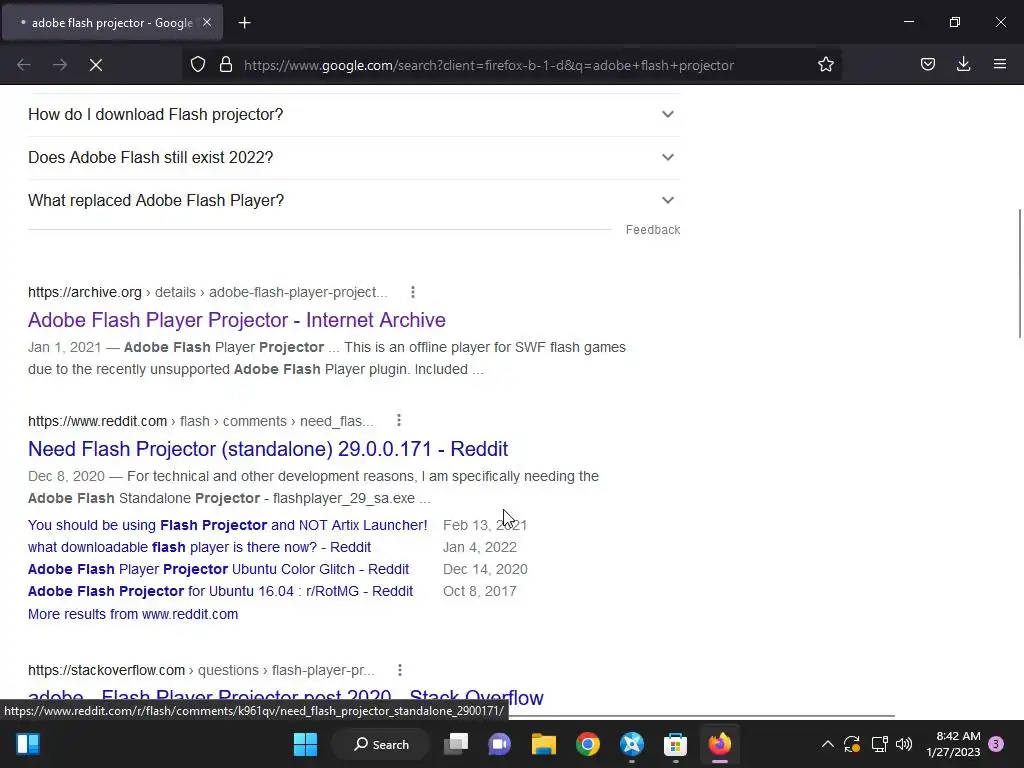Switch to Firefox taskbar icon
Screen dimensions: 1024x768
click(720, 744)
